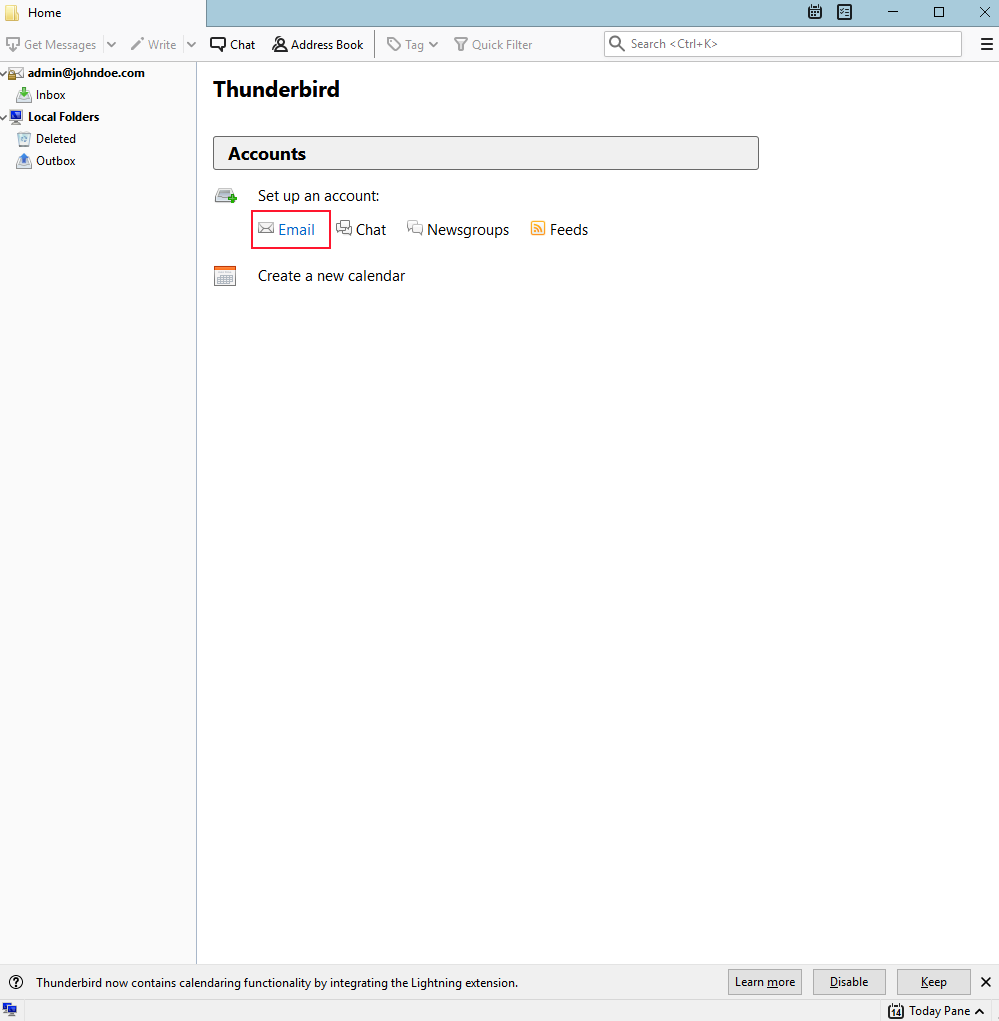Collapse the Local Folders tree
Screen dimensions: 999x1021
3,117
